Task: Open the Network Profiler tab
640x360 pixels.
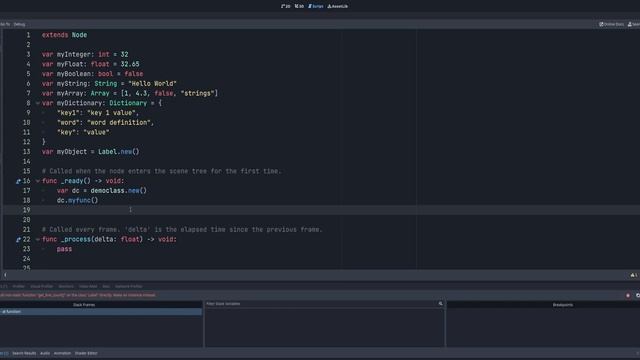Action: 129,287
